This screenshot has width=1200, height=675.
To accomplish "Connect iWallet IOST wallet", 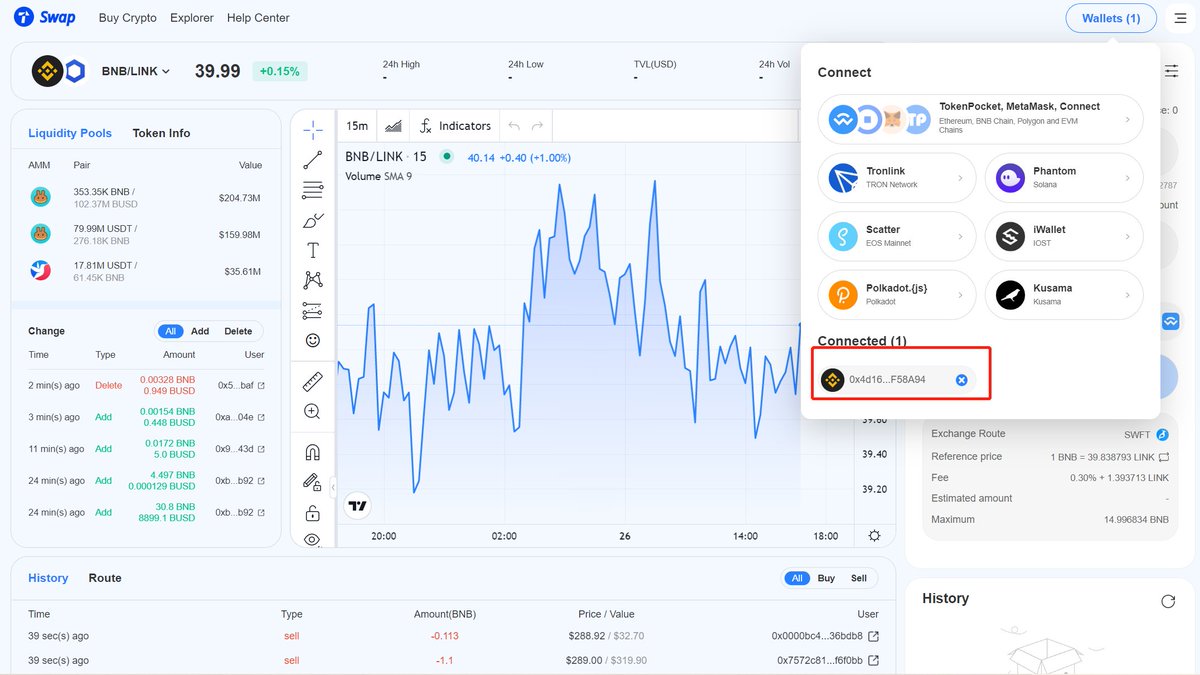I will pyautogui.click(x=1064, y=236).
